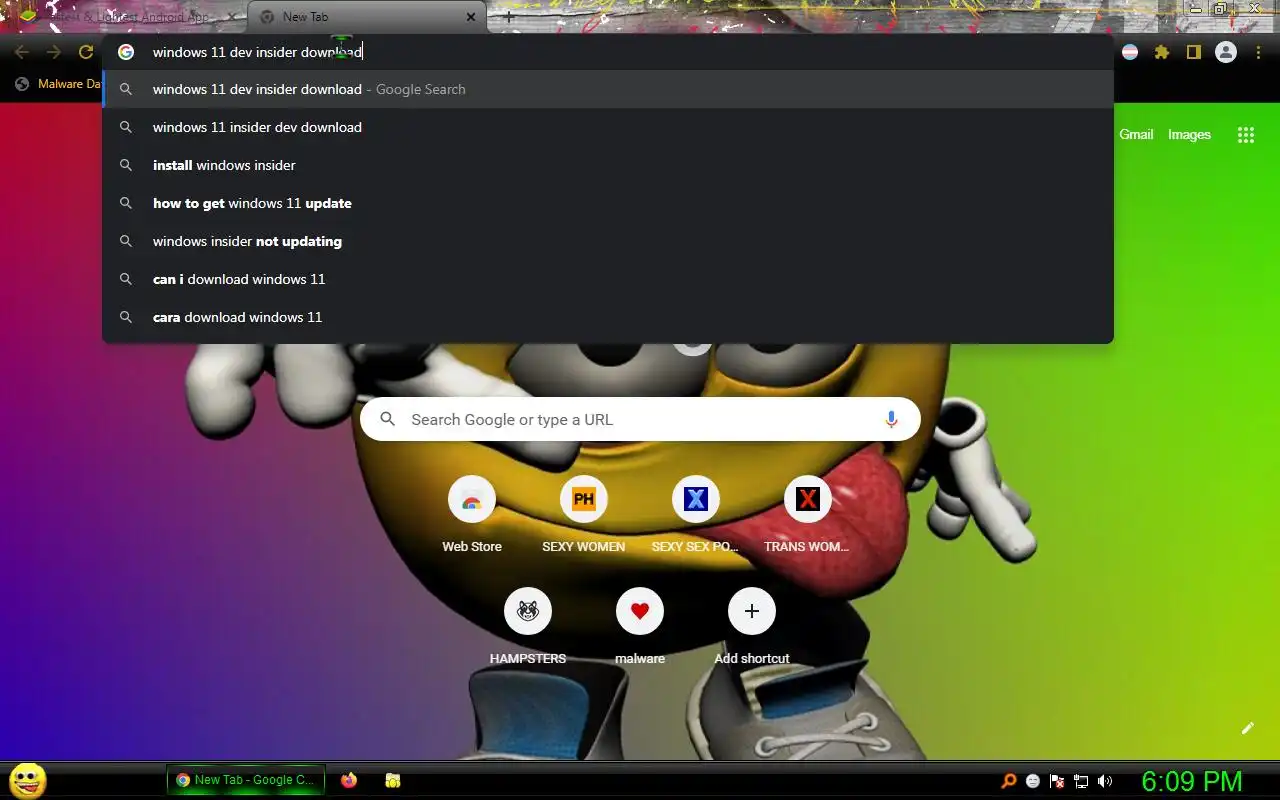Choose suggestion 'how to get windows 11 update'
Image resolution: width=1280 pixels, height=800 pixels.
[x=608, y=203]
